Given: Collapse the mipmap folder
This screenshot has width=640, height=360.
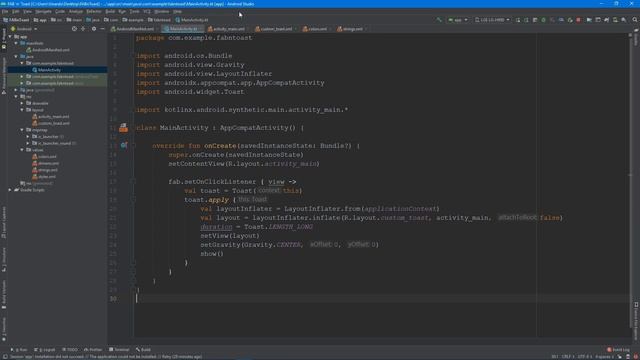Looking at the screenshot, I should click(x=22, y=130).
